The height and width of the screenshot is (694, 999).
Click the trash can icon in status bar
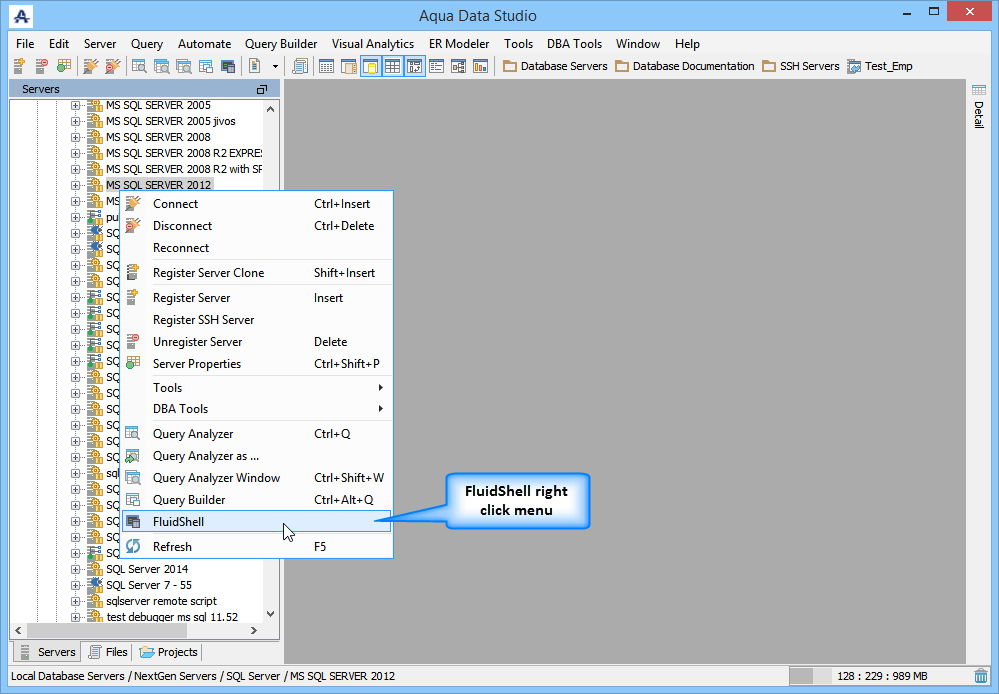(x=981, y=676)
